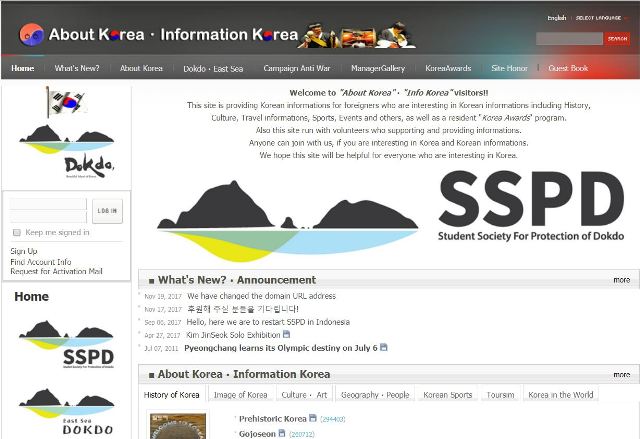Viewport: 640px width, 439px height.
Task: Toggle the Keep me signed in checkbox
Action: click(15, 232)
